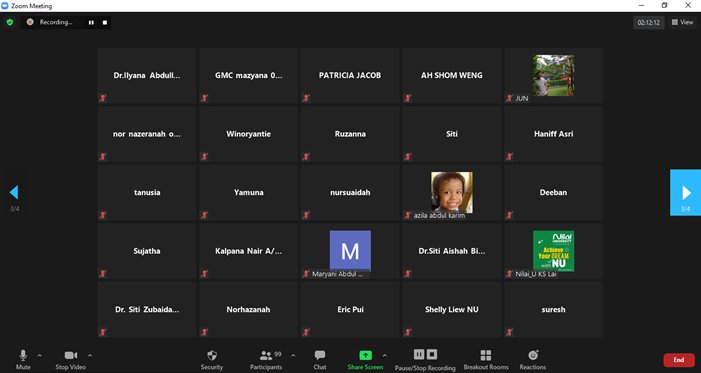Viewport: 701px width, 373px height.
Task: Open the View layout menu
Action: click(682, 22)
